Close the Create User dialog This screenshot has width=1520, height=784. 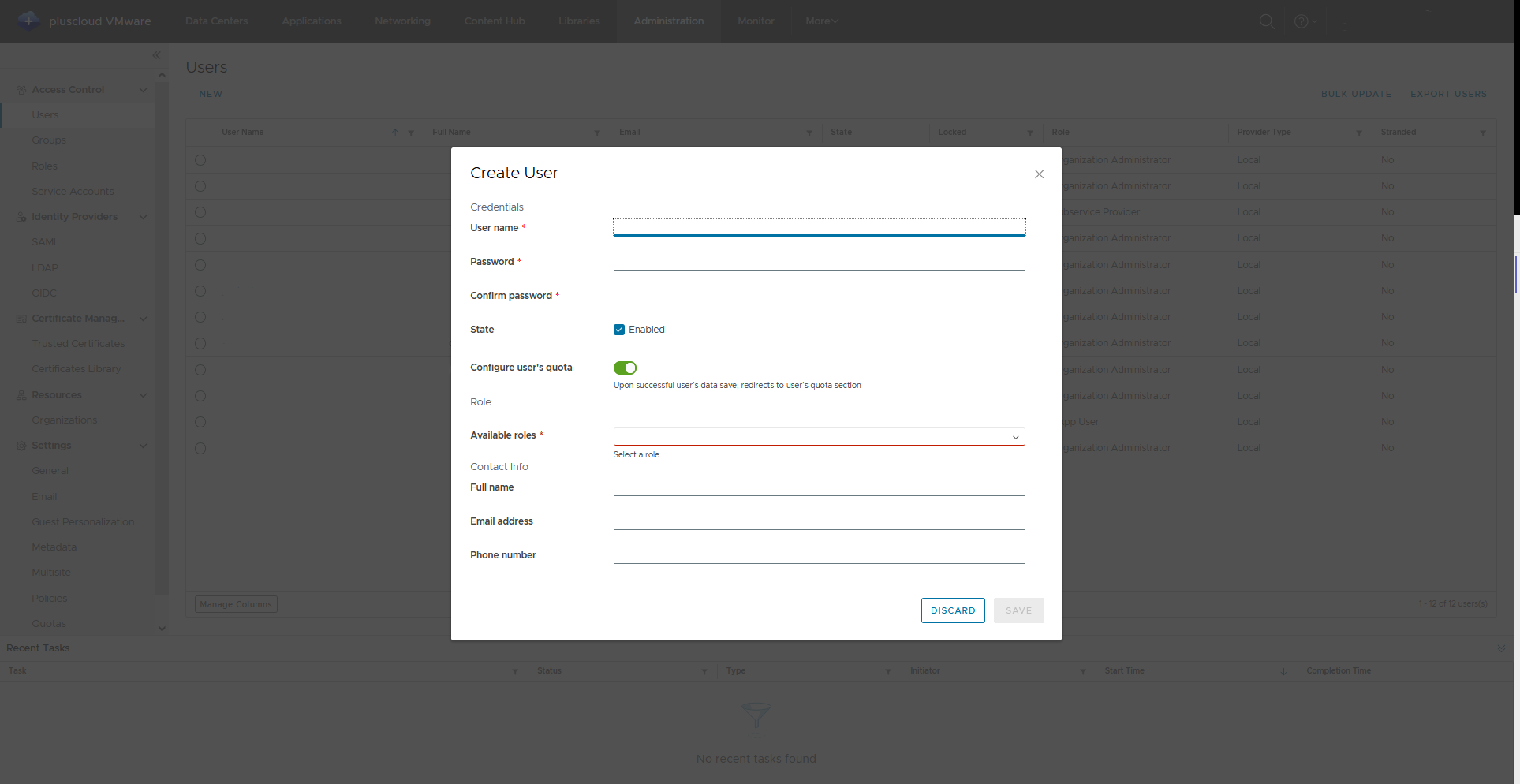pos(1039,174)
